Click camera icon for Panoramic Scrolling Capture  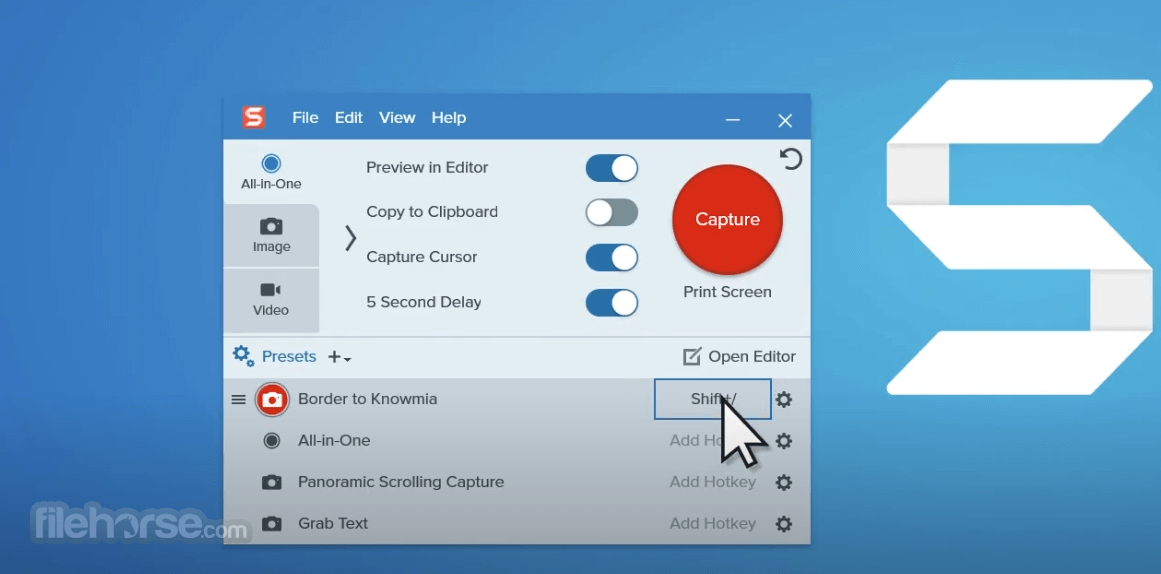[272, 482]
